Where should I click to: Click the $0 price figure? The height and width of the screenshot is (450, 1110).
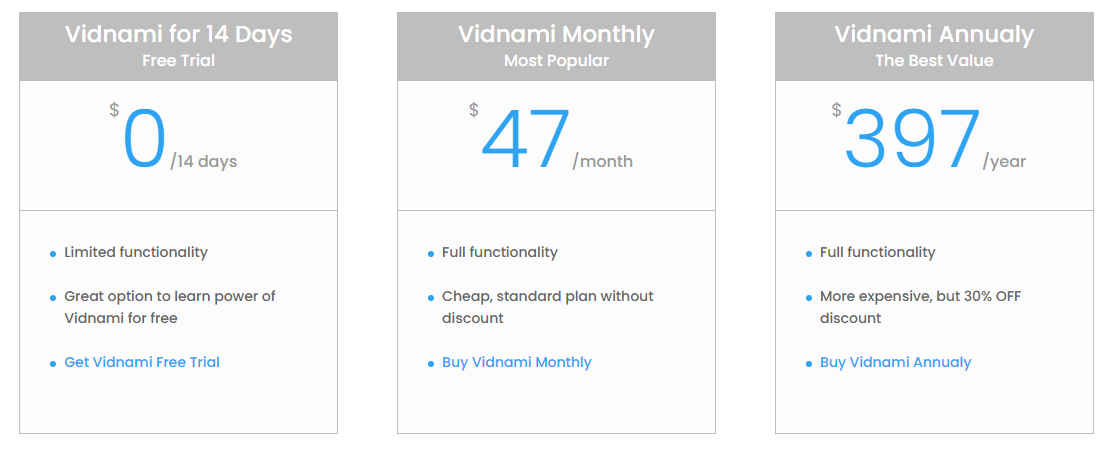[x=144, y=141]
